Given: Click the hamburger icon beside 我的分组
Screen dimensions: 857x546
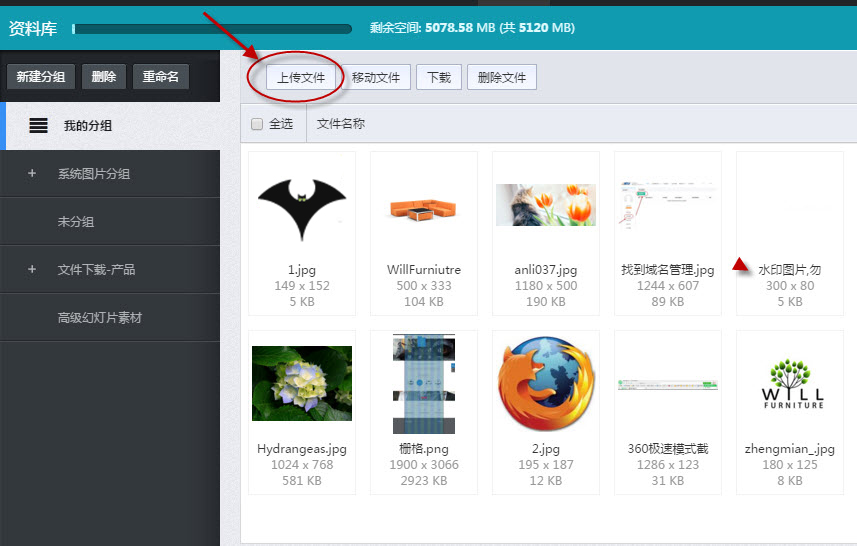Looking at the screenshot, I should point(38,126).
